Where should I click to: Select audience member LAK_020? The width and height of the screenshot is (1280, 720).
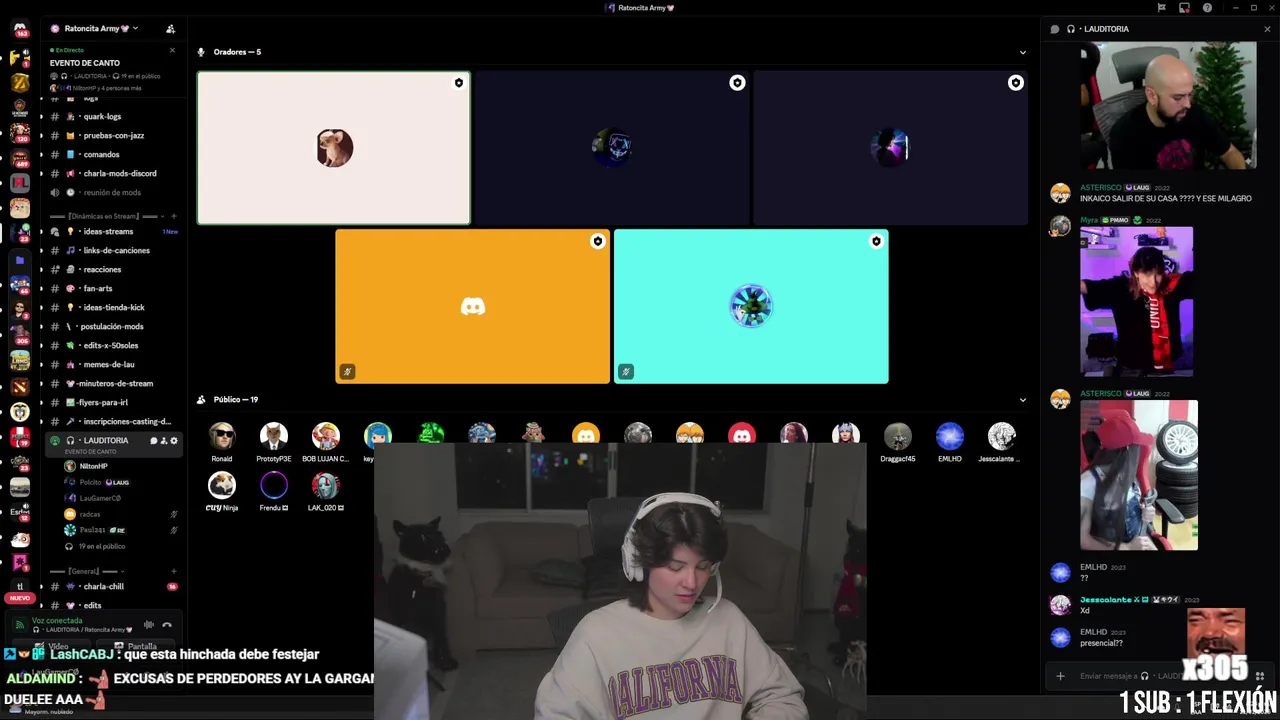pos(326,492)
